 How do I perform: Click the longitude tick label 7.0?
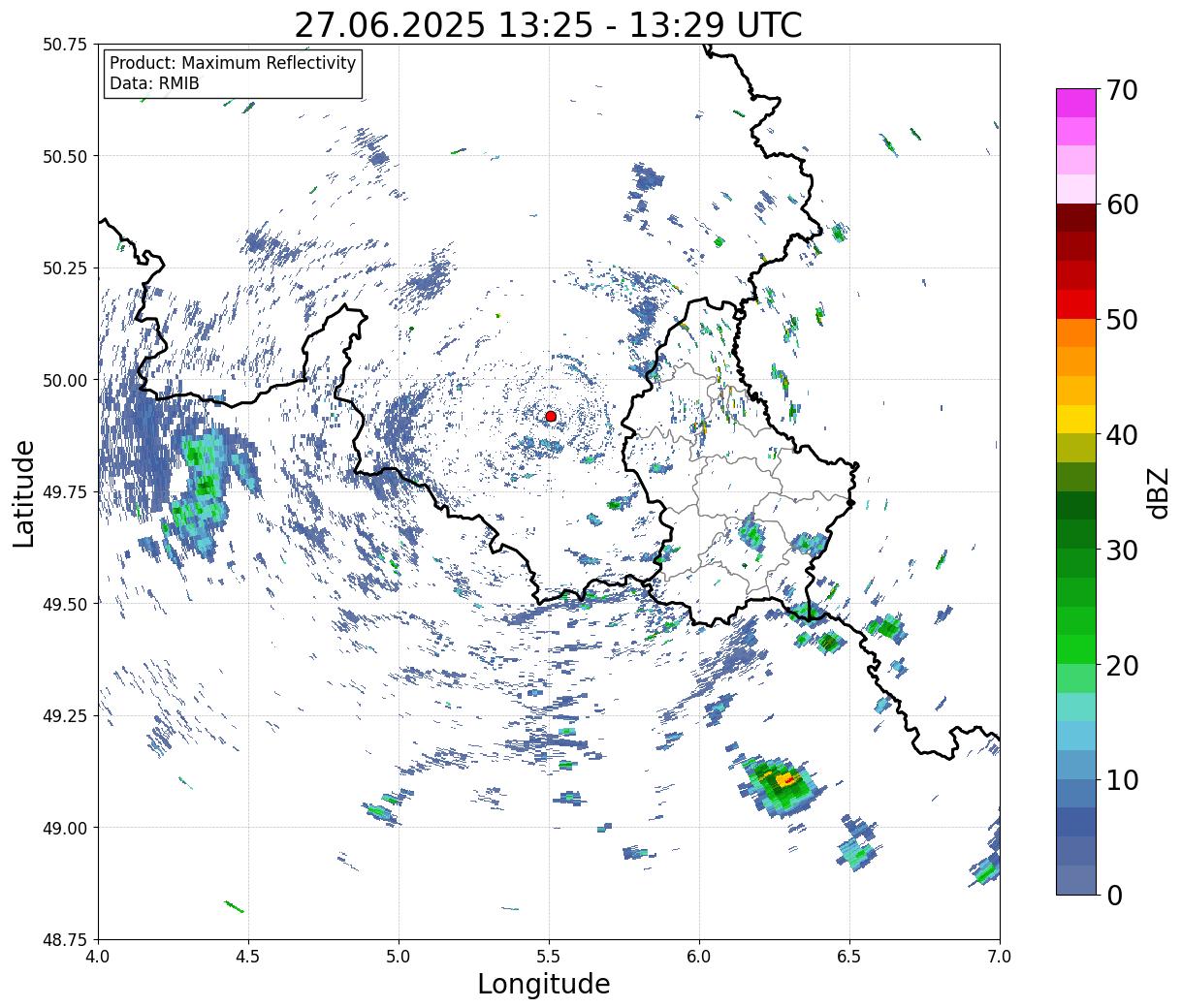coord(1000,956)
